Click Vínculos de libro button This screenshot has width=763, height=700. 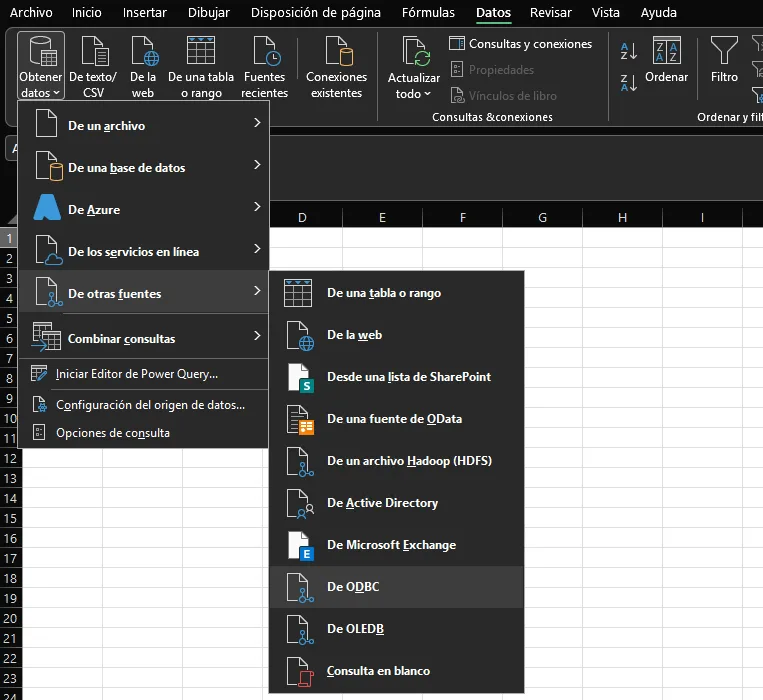[504, 95]
